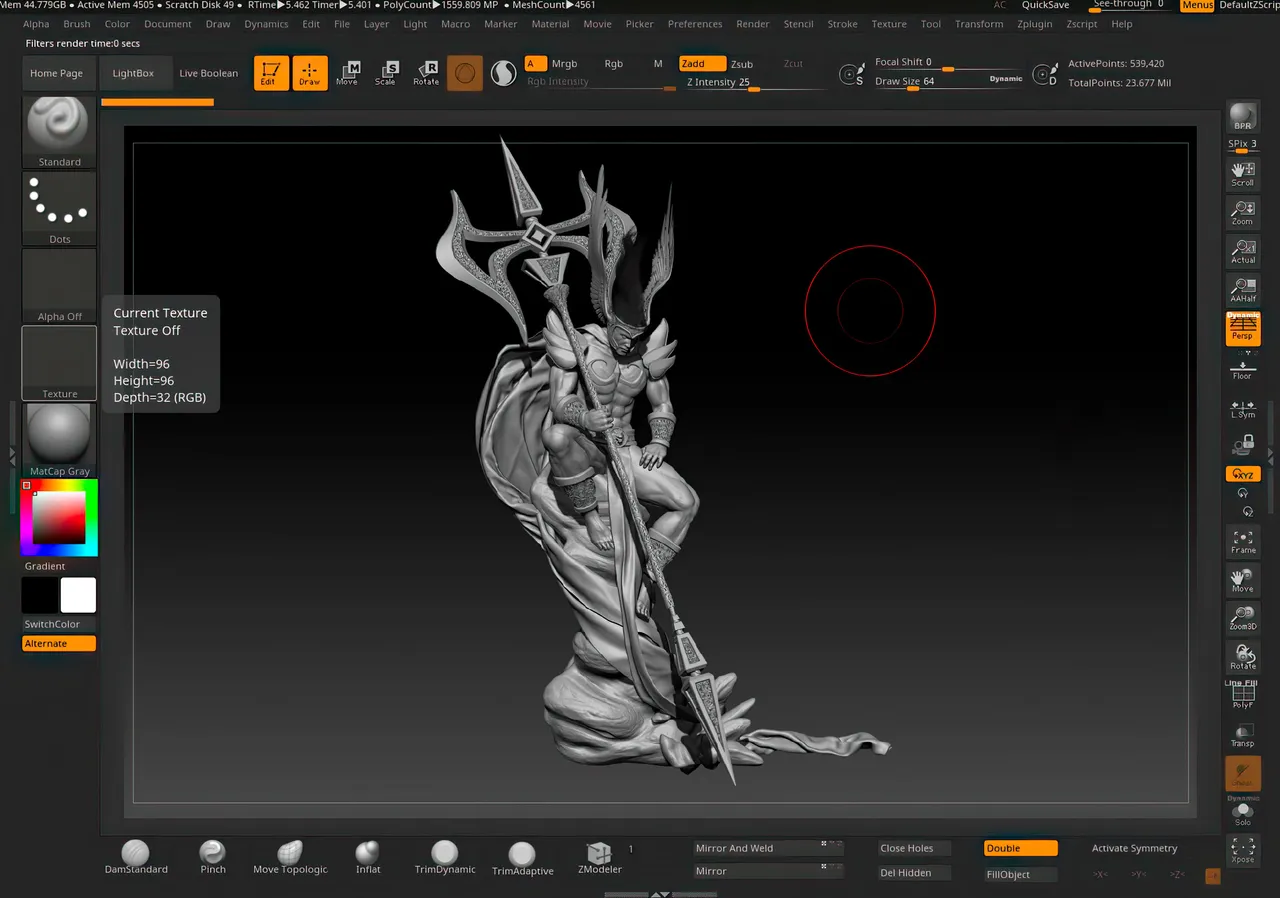
Task: Click the right-shelf Move icon
Action: [1243, 580]
